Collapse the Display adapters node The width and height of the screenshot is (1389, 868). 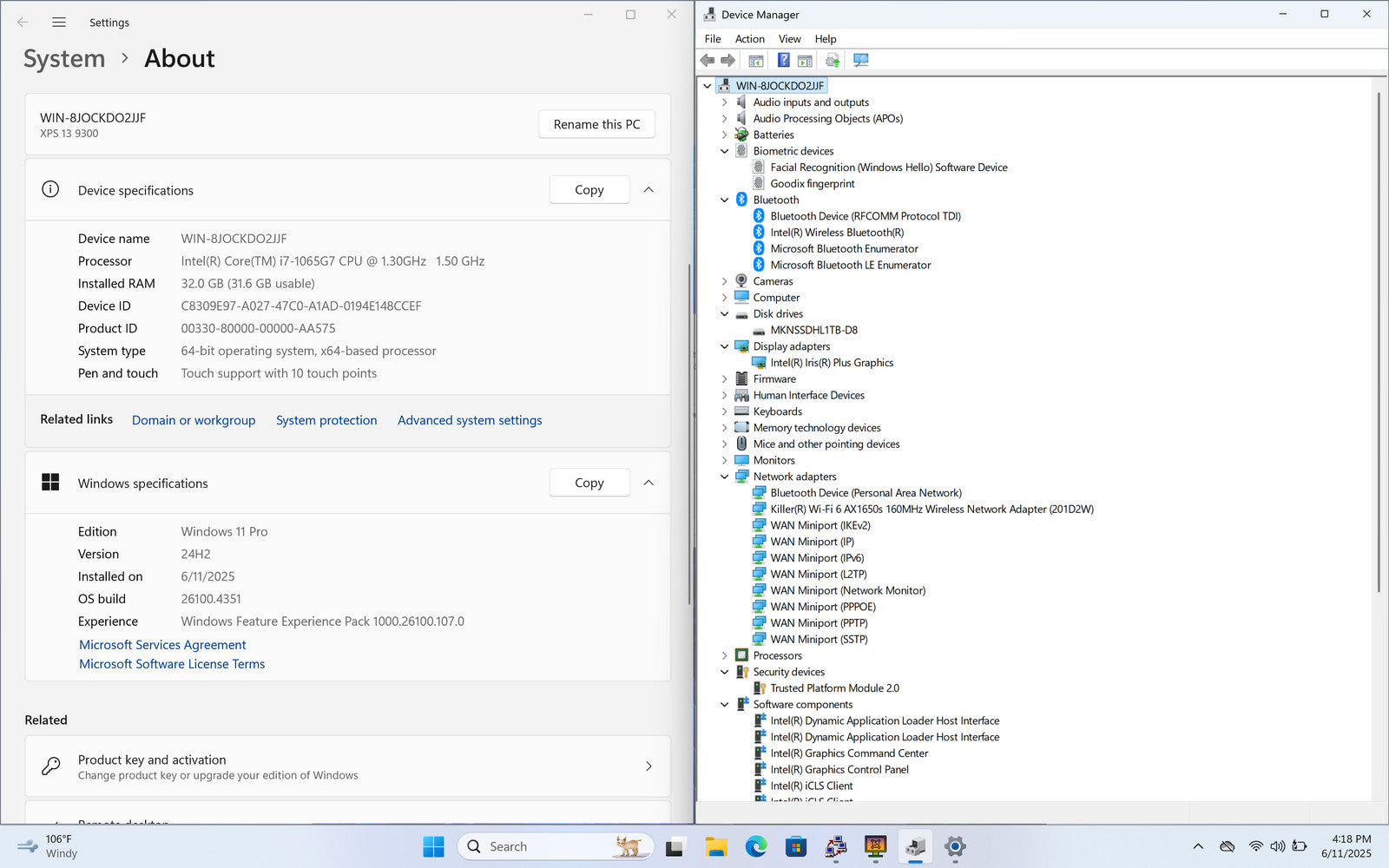click(725, 346)
